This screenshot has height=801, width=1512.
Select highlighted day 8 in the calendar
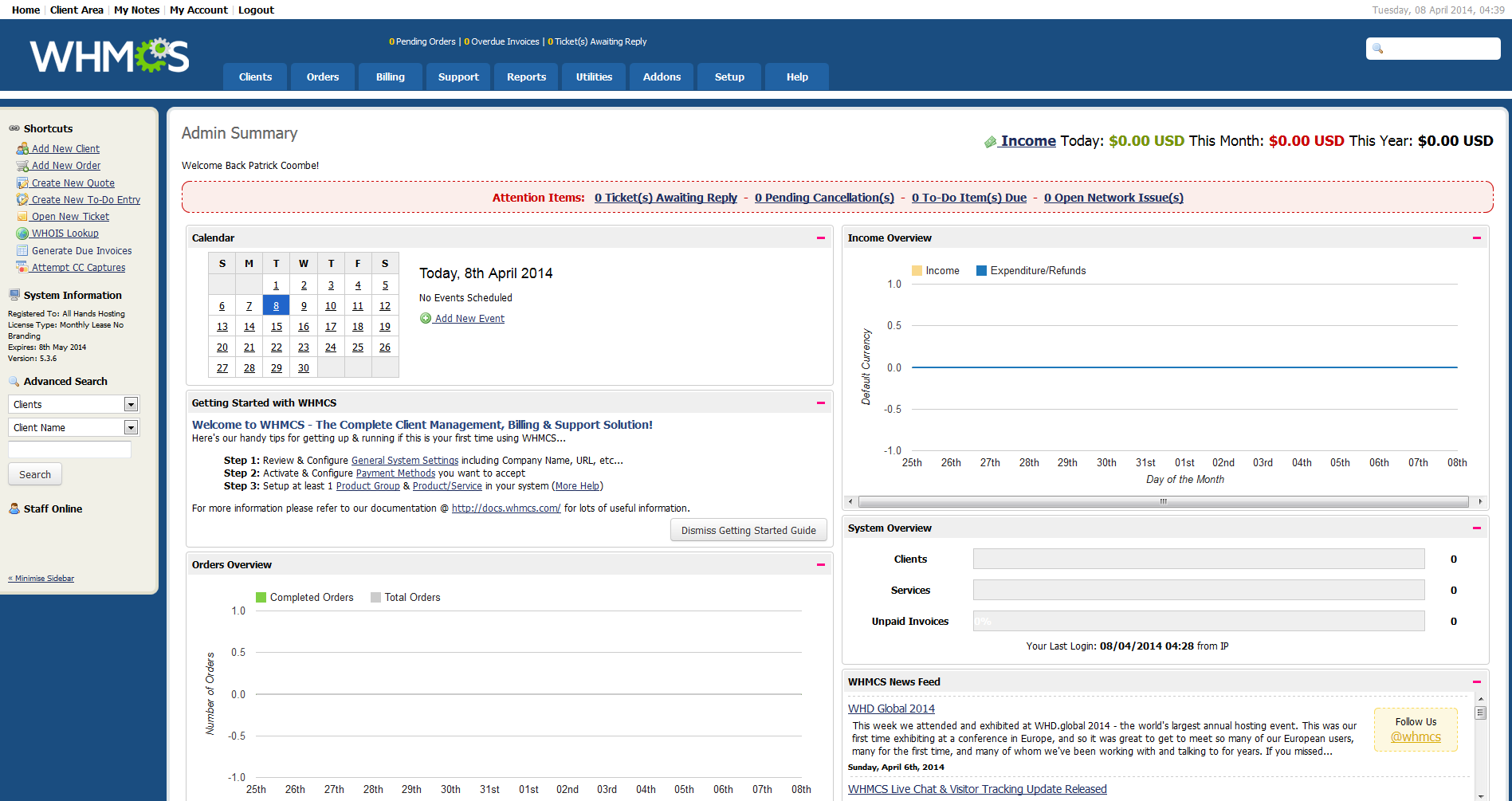pyautogui.click(x=277, y=306)
